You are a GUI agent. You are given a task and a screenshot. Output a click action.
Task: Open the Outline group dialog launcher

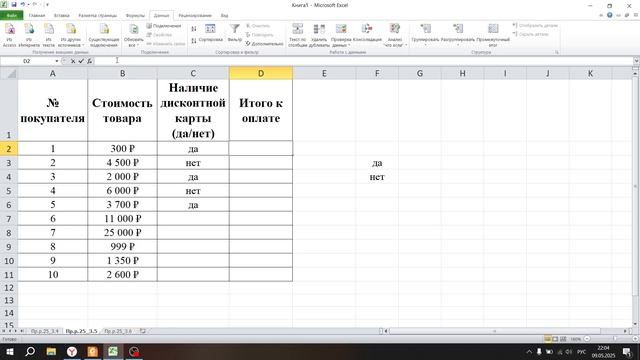(556, 53)
